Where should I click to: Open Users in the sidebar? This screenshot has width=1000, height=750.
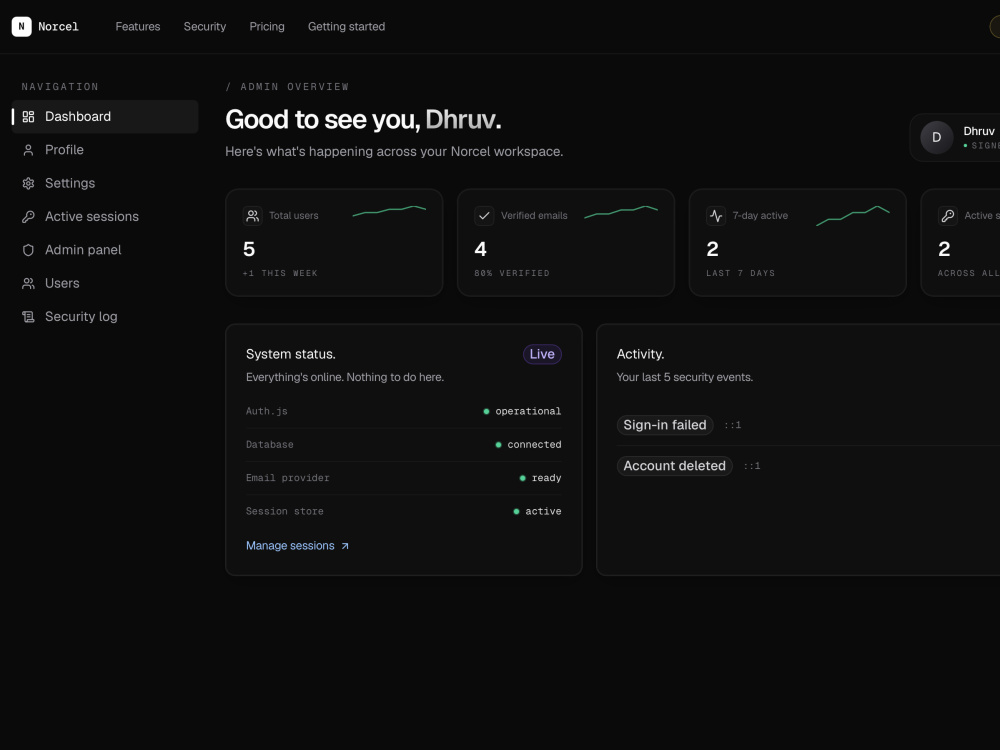[105, 283]
